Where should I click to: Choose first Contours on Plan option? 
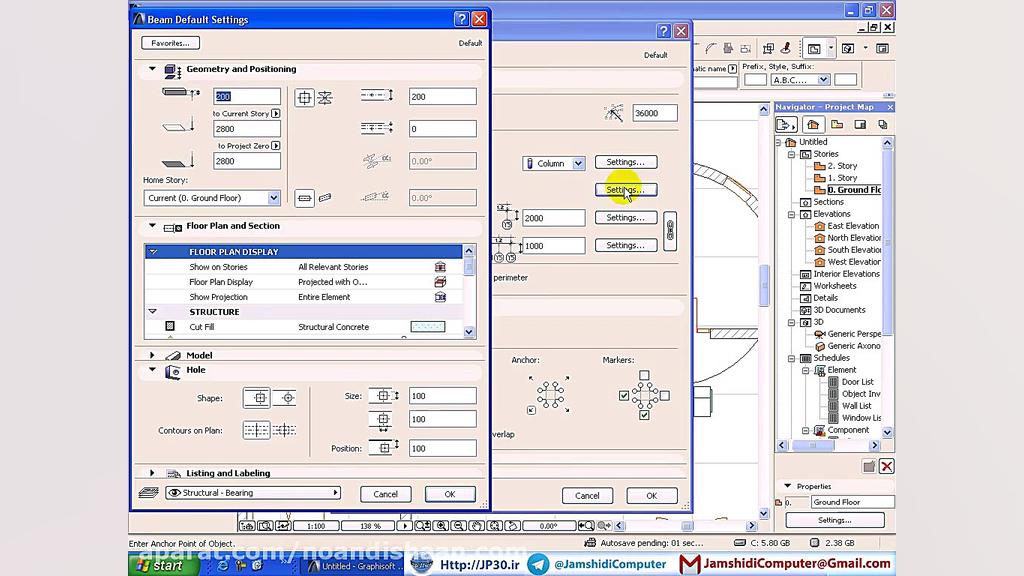[x=256, y=430]
